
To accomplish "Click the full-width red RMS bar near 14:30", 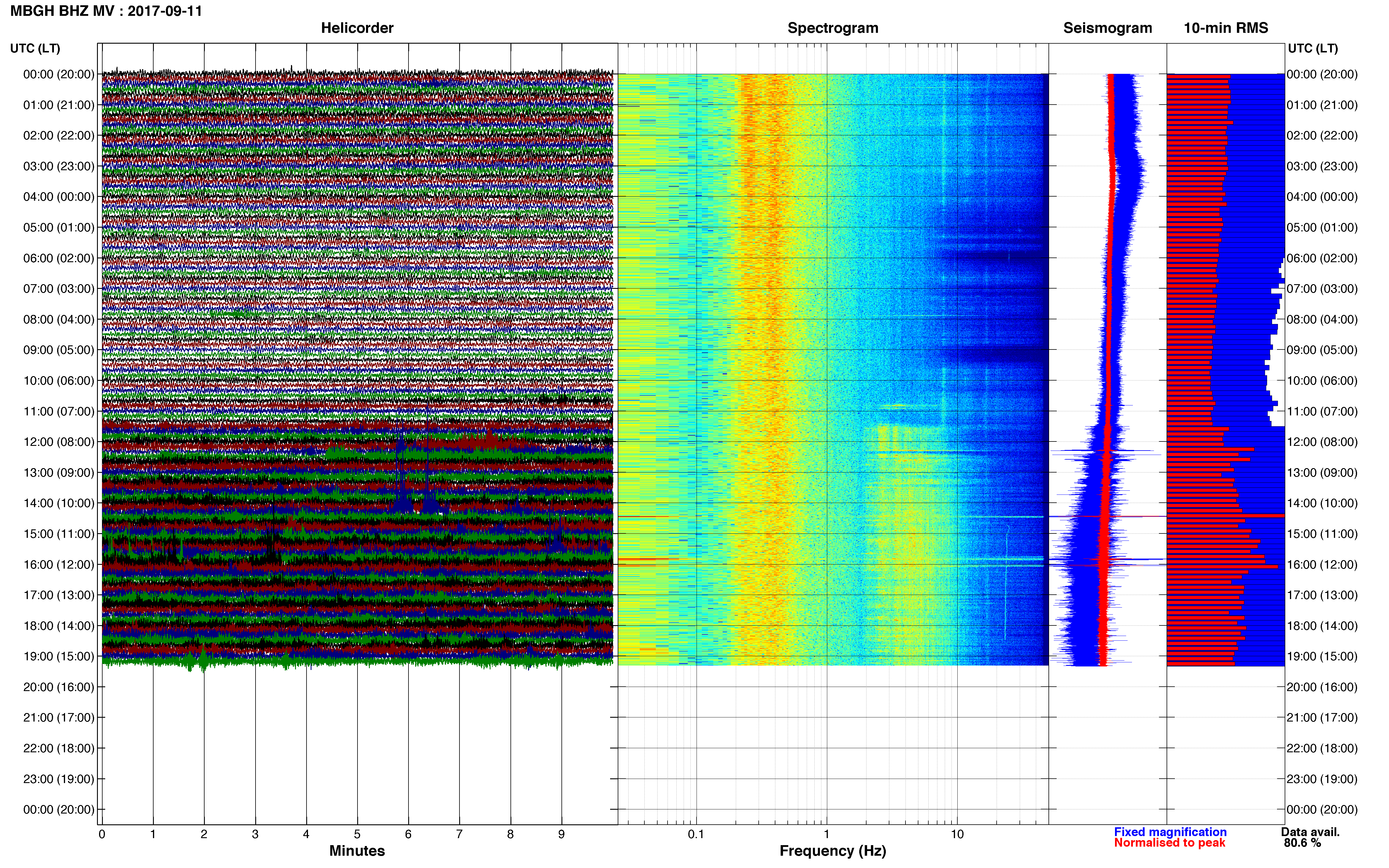I will pyautogui.click(x=1225, y=516).
